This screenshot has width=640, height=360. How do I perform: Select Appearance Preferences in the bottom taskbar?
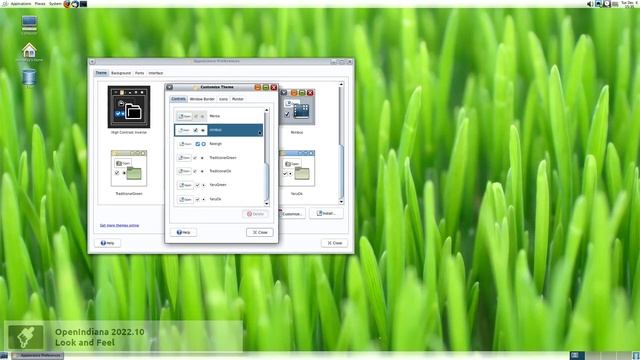38,356
